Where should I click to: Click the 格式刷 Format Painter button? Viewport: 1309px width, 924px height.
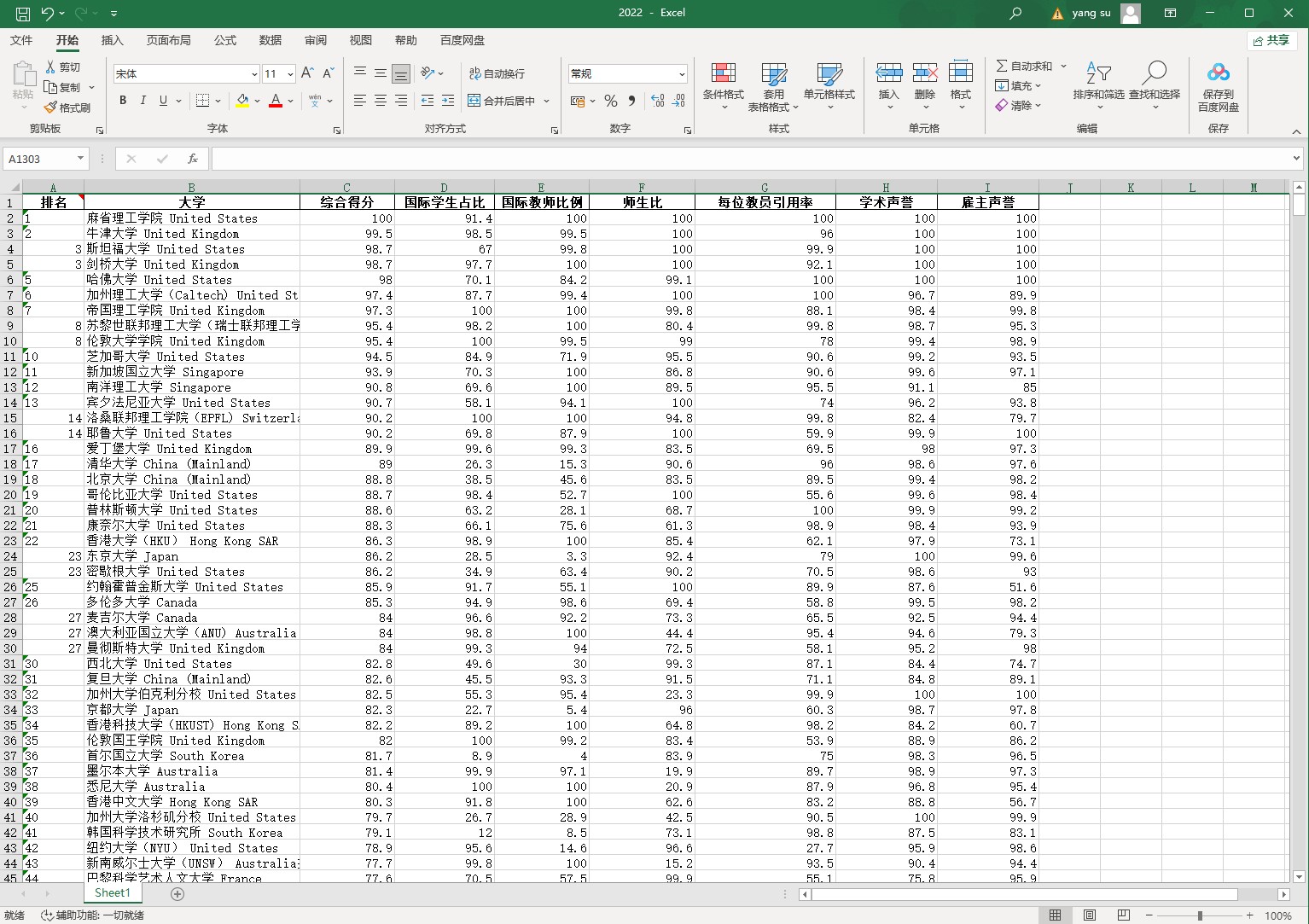pyautogui.click(x=67, y=108)
